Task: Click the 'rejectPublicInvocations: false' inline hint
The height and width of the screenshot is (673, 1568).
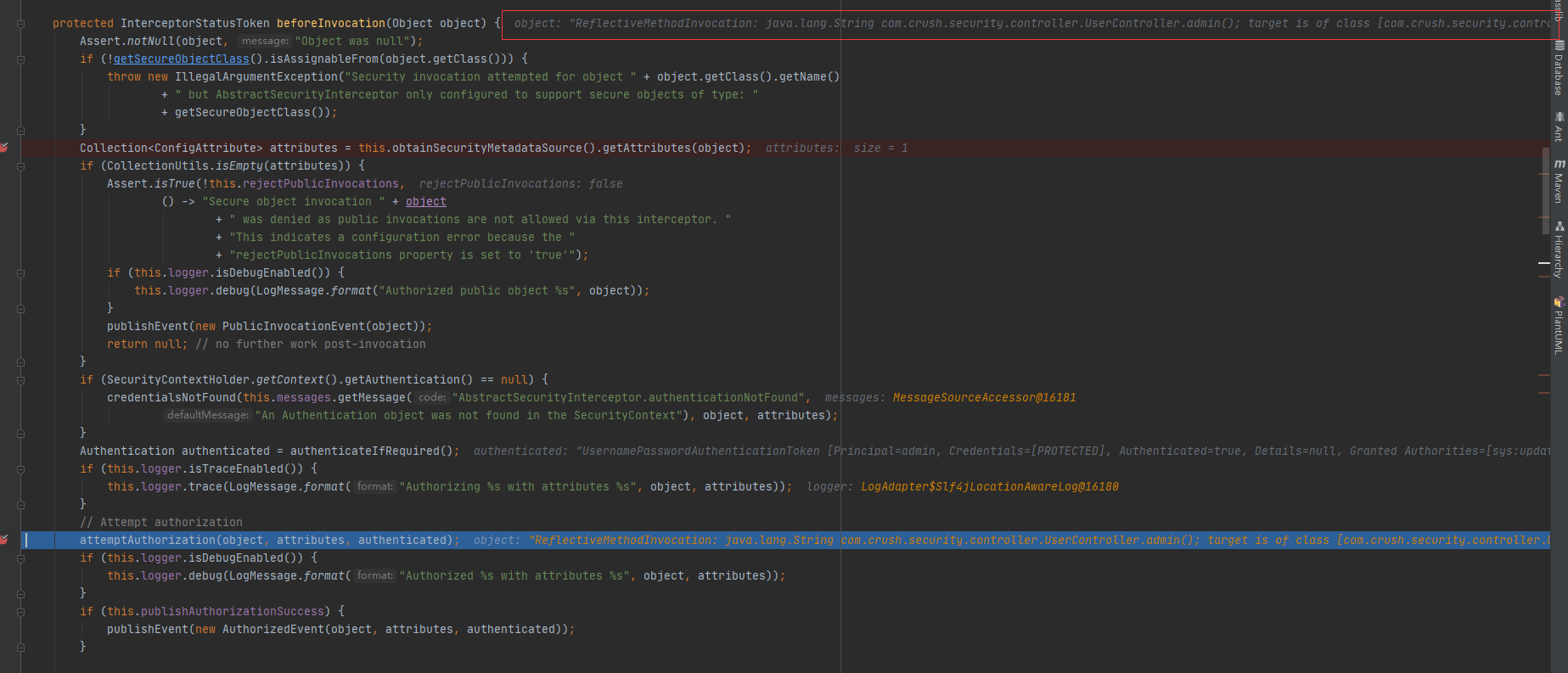Action: click(x=521, y=183)
